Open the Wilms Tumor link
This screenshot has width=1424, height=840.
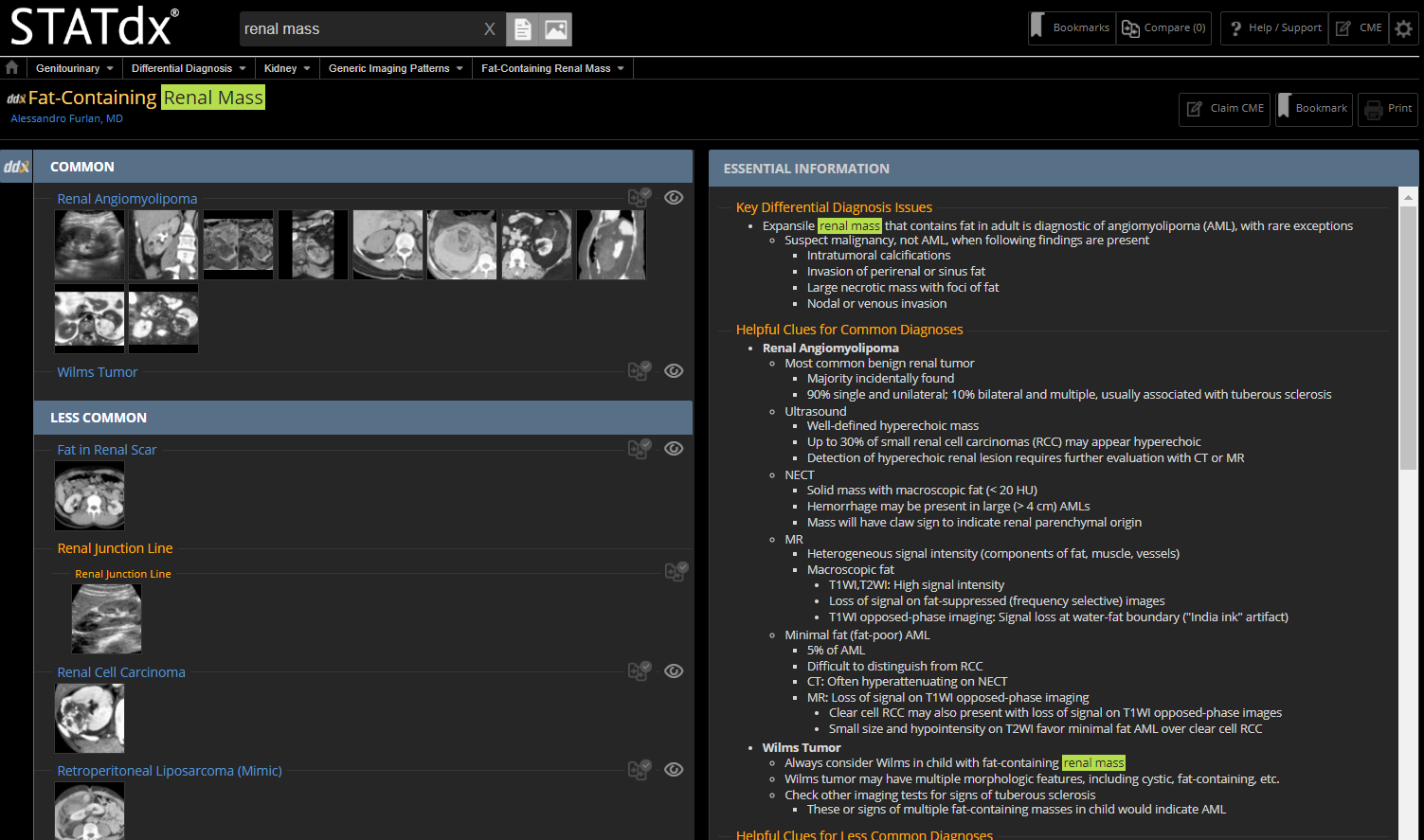click(97, 372)
